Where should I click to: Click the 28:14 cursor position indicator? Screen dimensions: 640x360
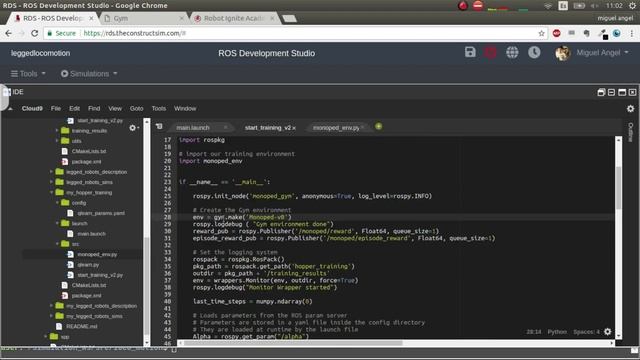point(533,332)
